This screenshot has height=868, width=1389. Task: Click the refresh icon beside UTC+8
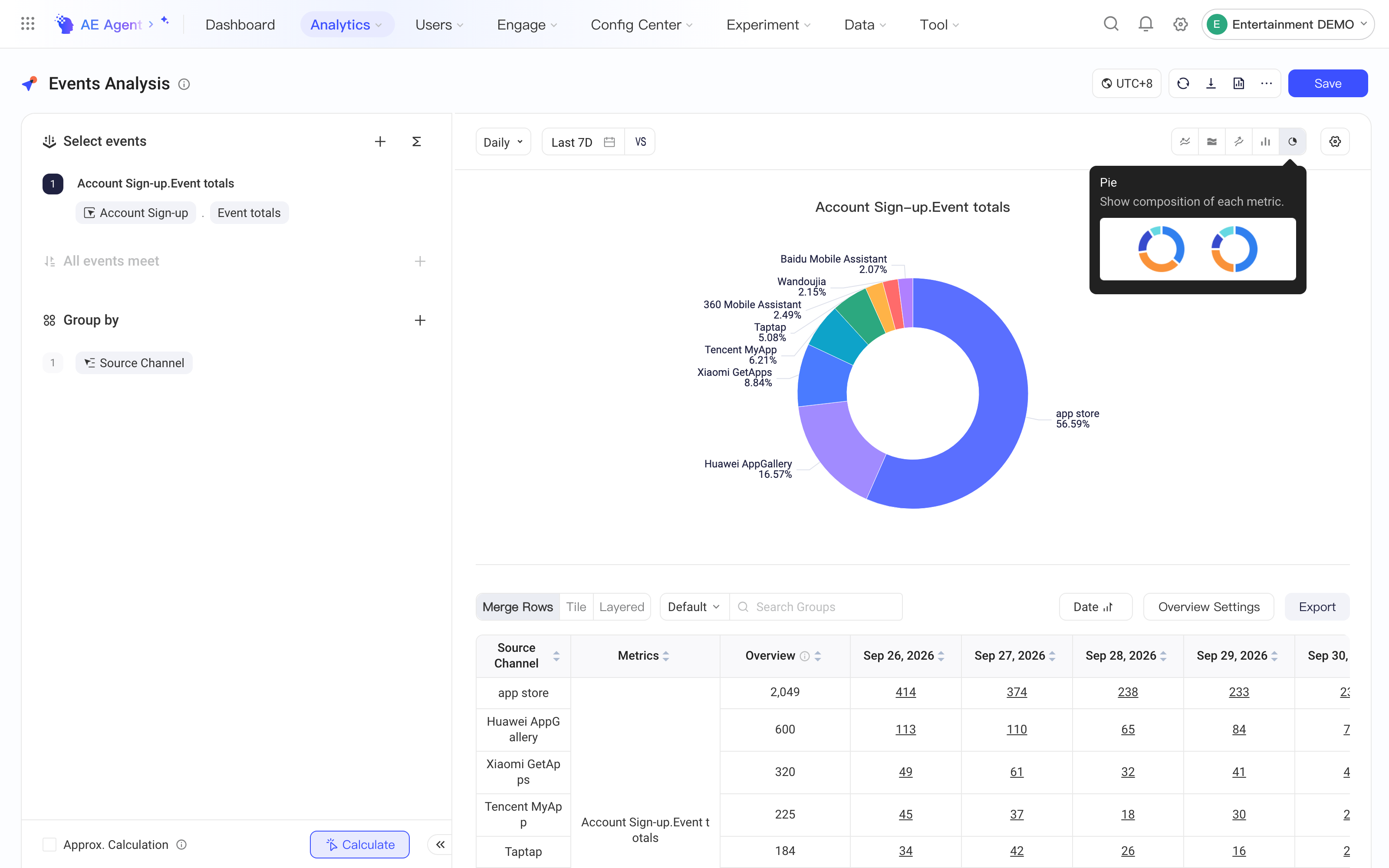[1183, 84]
